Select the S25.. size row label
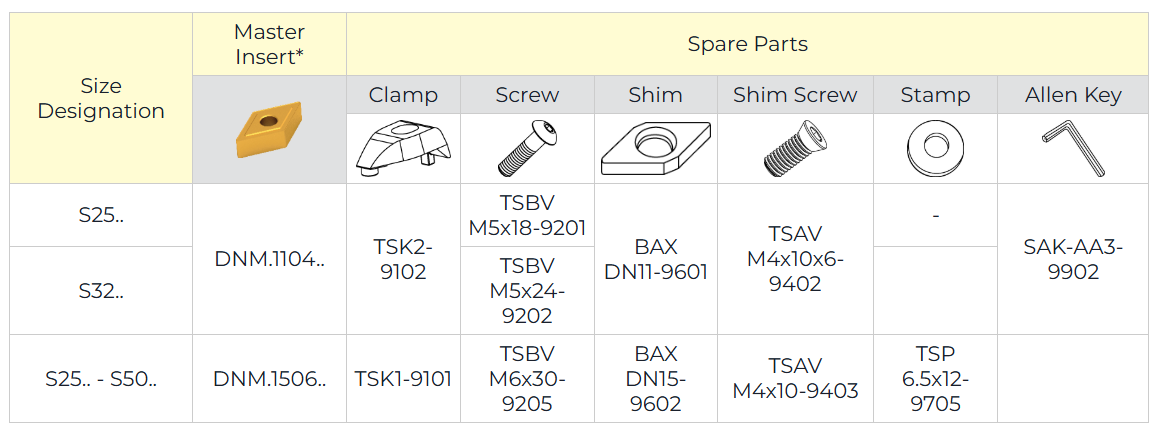The height and width of the screenshot is (429, 1157). (101, 215)
